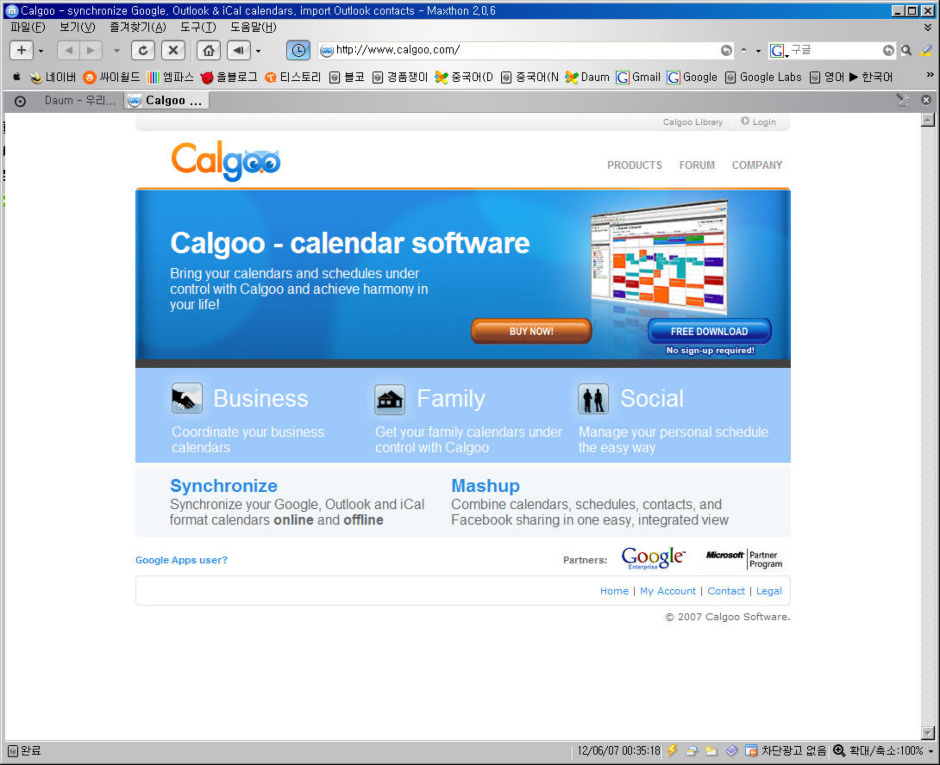Click the undo closed page toolbar button
This screenshot has width=940, height=765.
click(x=239, y=50)
